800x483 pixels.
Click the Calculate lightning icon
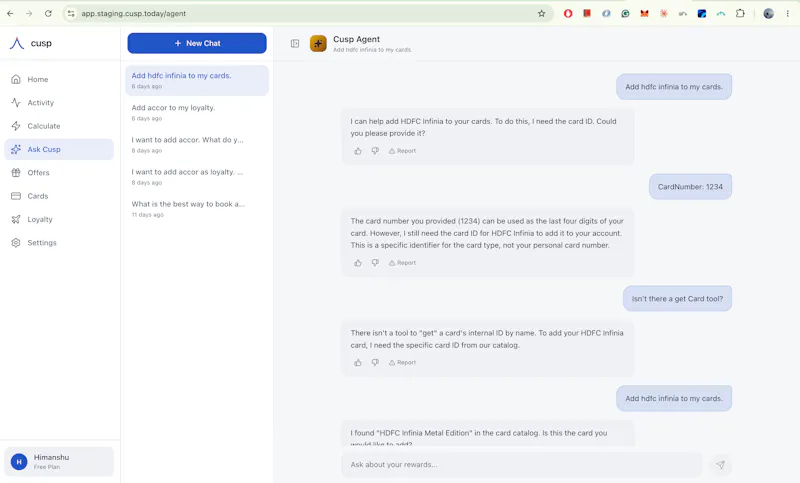coord(16,126)
